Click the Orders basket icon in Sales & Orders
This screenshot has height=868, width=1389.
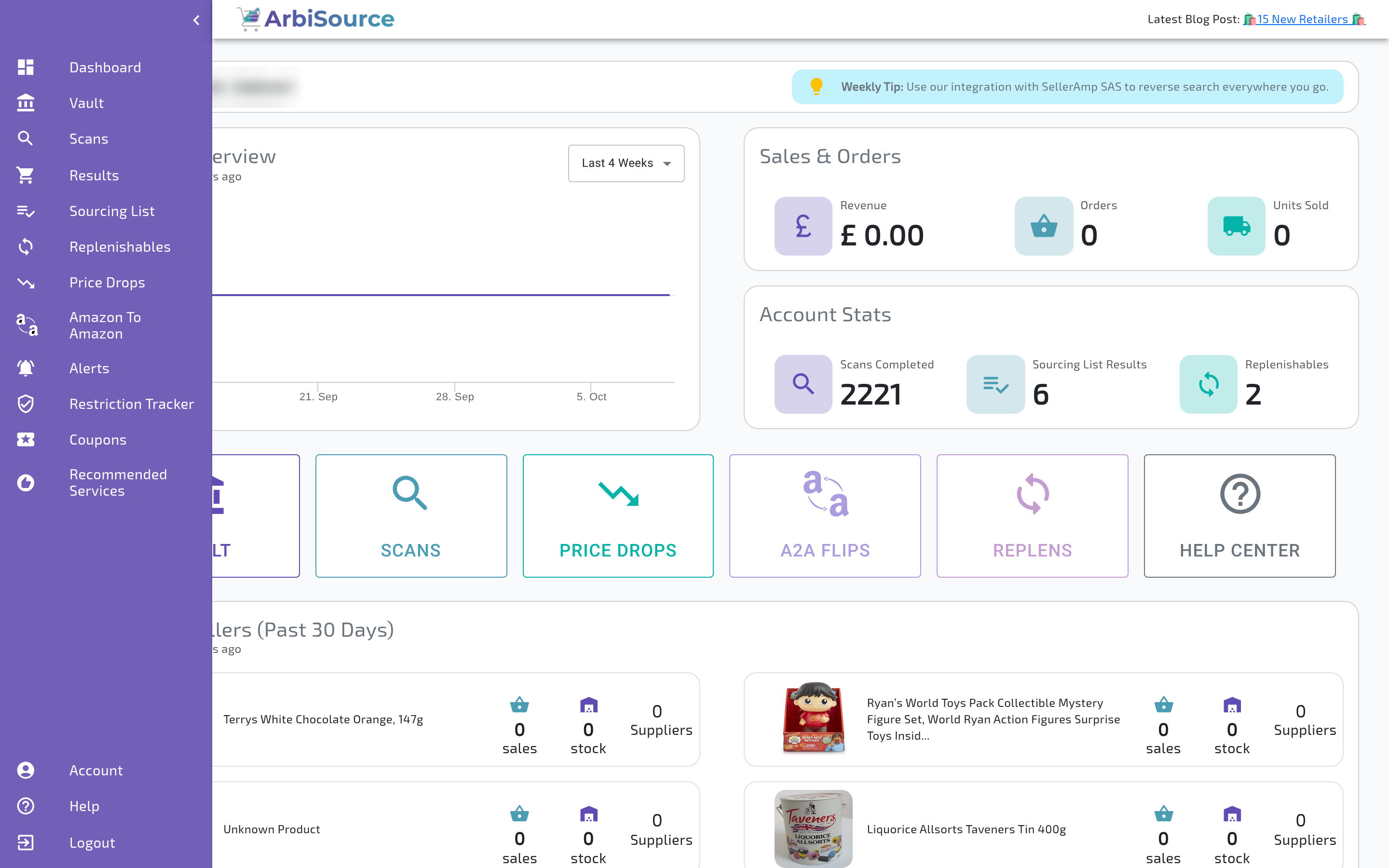(x=1044, y=226)
